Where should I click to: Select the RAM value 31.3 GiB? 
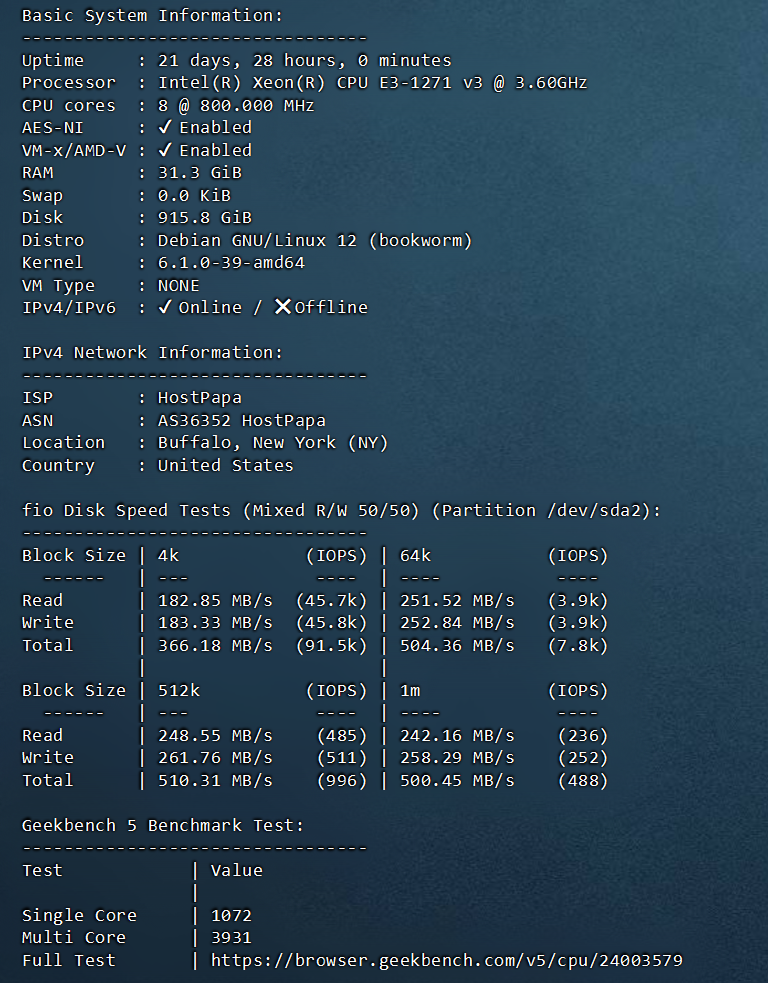200,172
